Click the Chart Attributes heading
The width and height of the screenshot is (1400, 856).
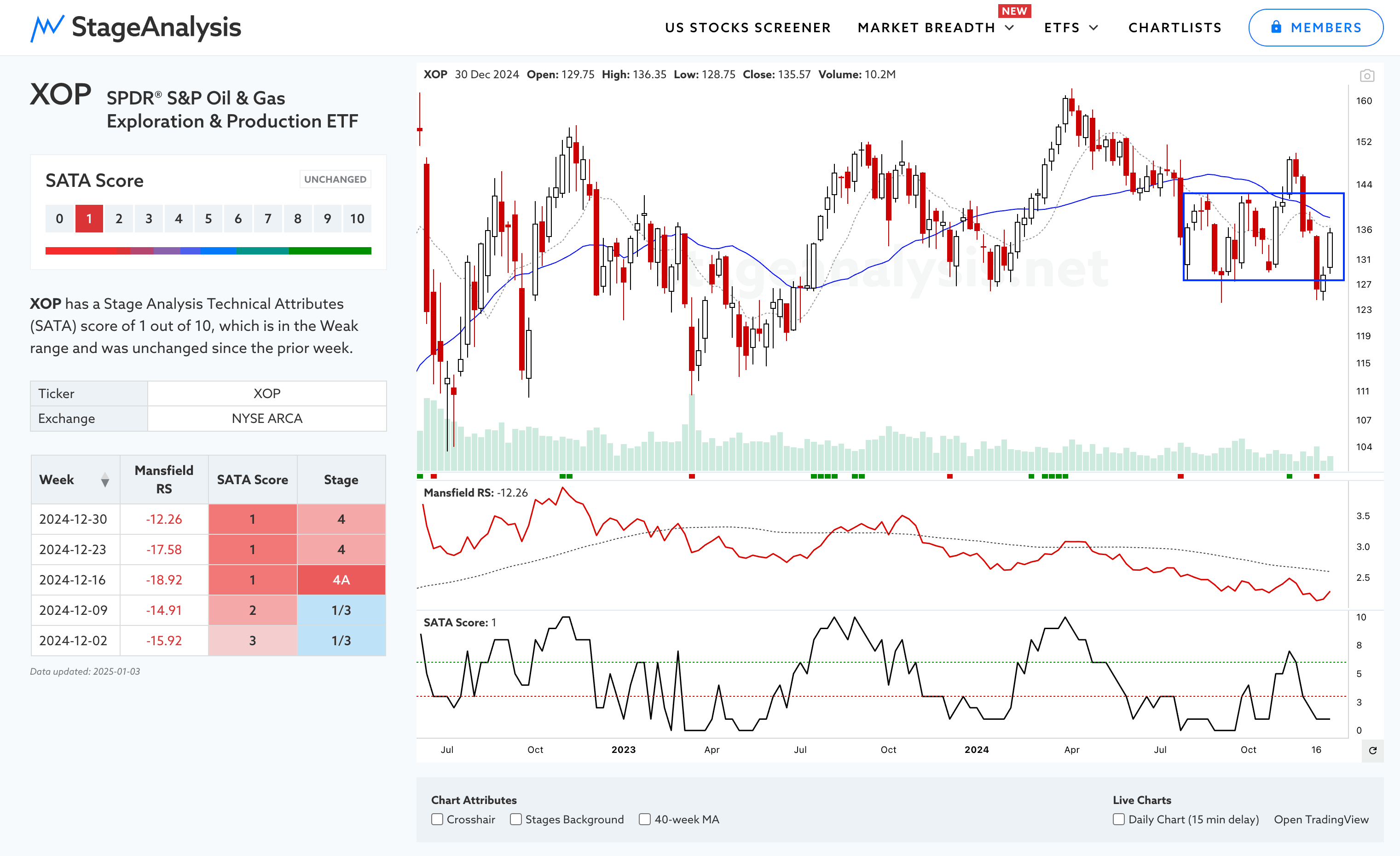(474, 800)
